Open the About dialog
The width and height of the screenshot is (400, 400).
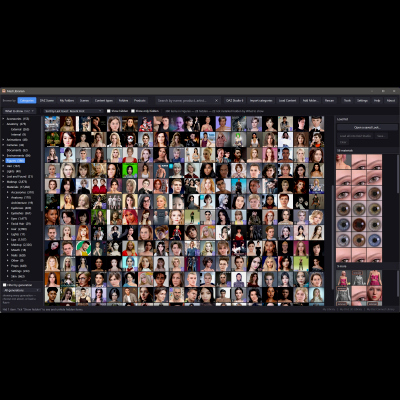pos(391,100)
